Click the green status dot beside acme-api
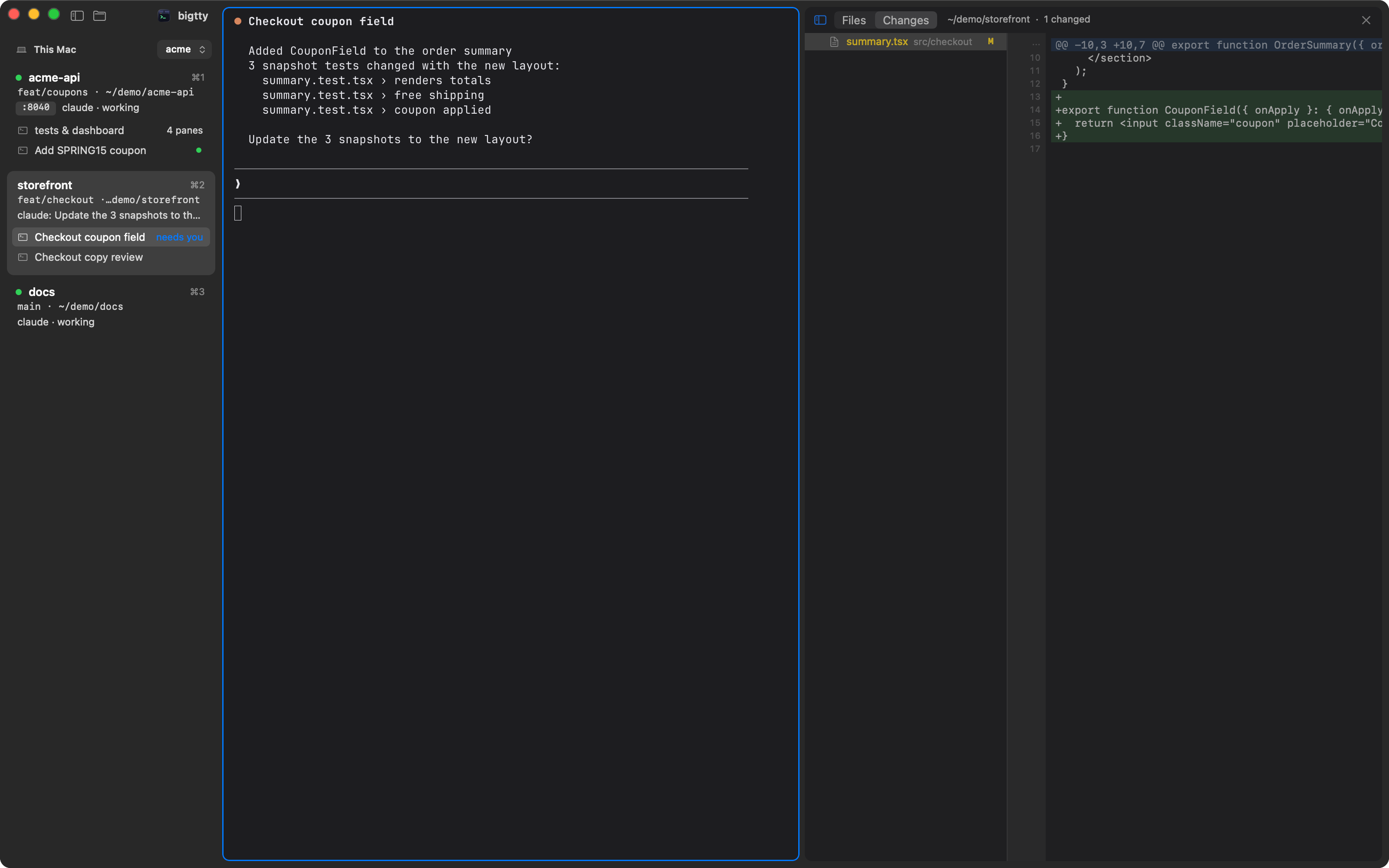 pos(18,78)
